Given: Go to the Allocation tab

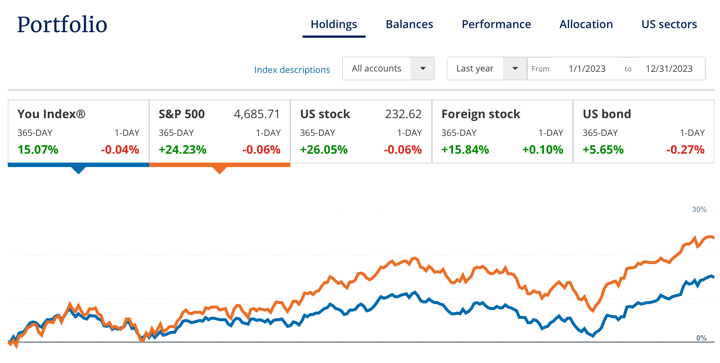Looking at the screenshot, I should click(x=586, y=24).
